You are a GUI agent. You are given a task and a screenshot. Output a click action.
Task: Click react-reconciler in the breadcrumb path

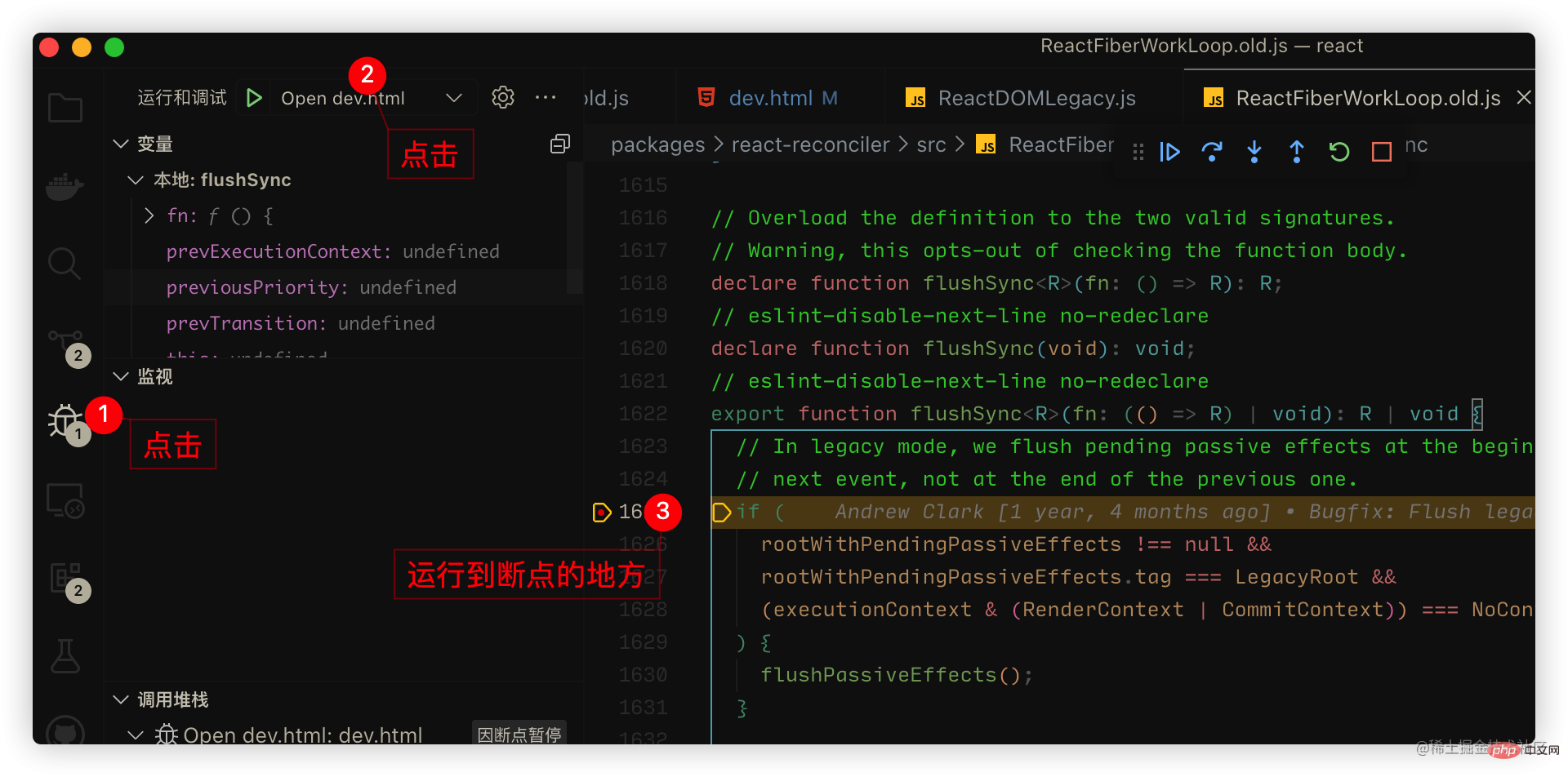pyautogui.click(x=810, y=145)
